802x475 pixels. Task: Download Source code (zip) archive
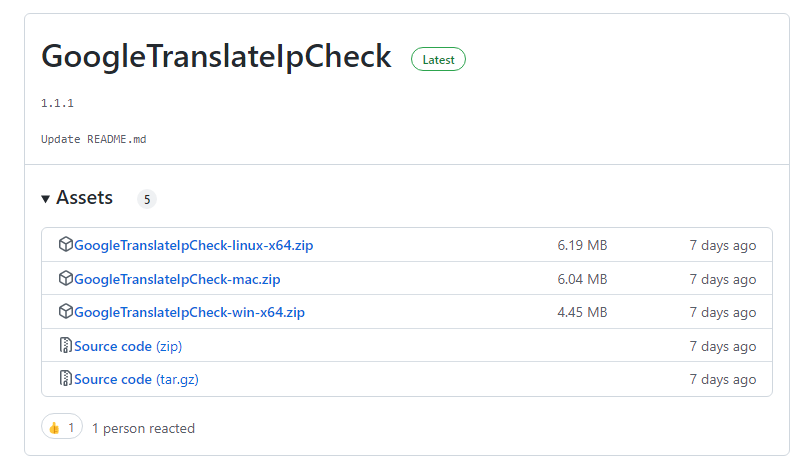click(x=128, y=346)
